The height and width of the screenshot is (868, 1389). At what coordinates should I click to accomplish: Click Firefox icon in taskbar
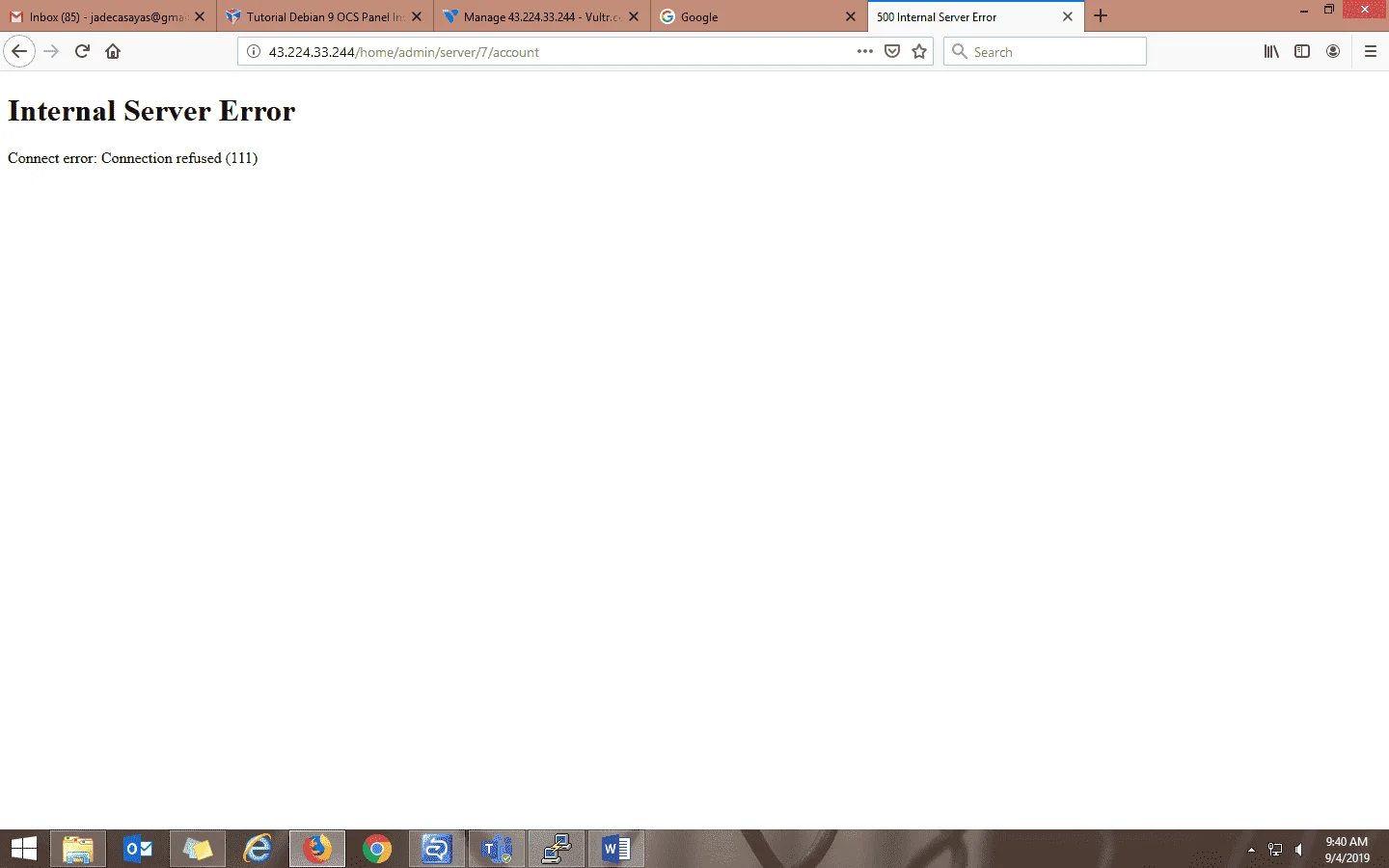(x=317, y=849)
